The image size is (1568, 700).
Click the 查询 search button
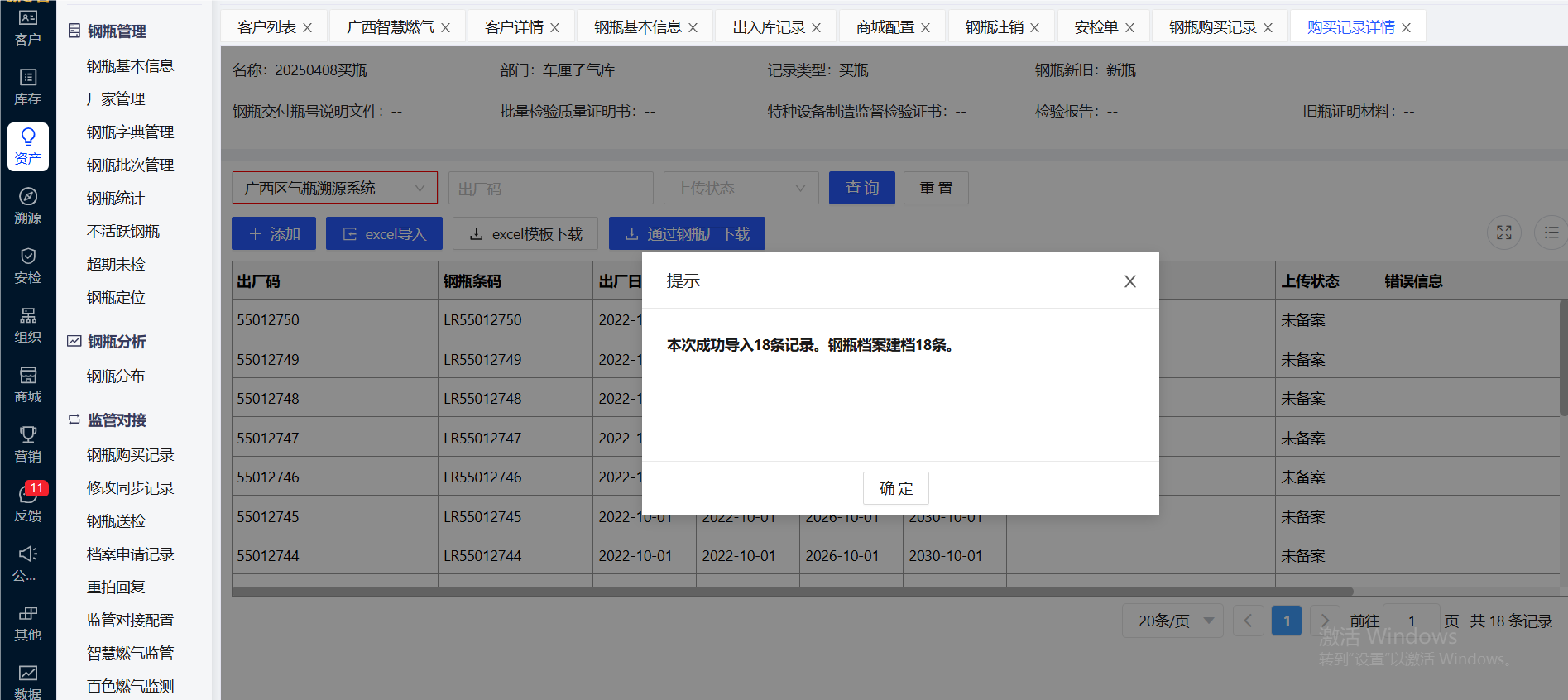tap(861, 188)
